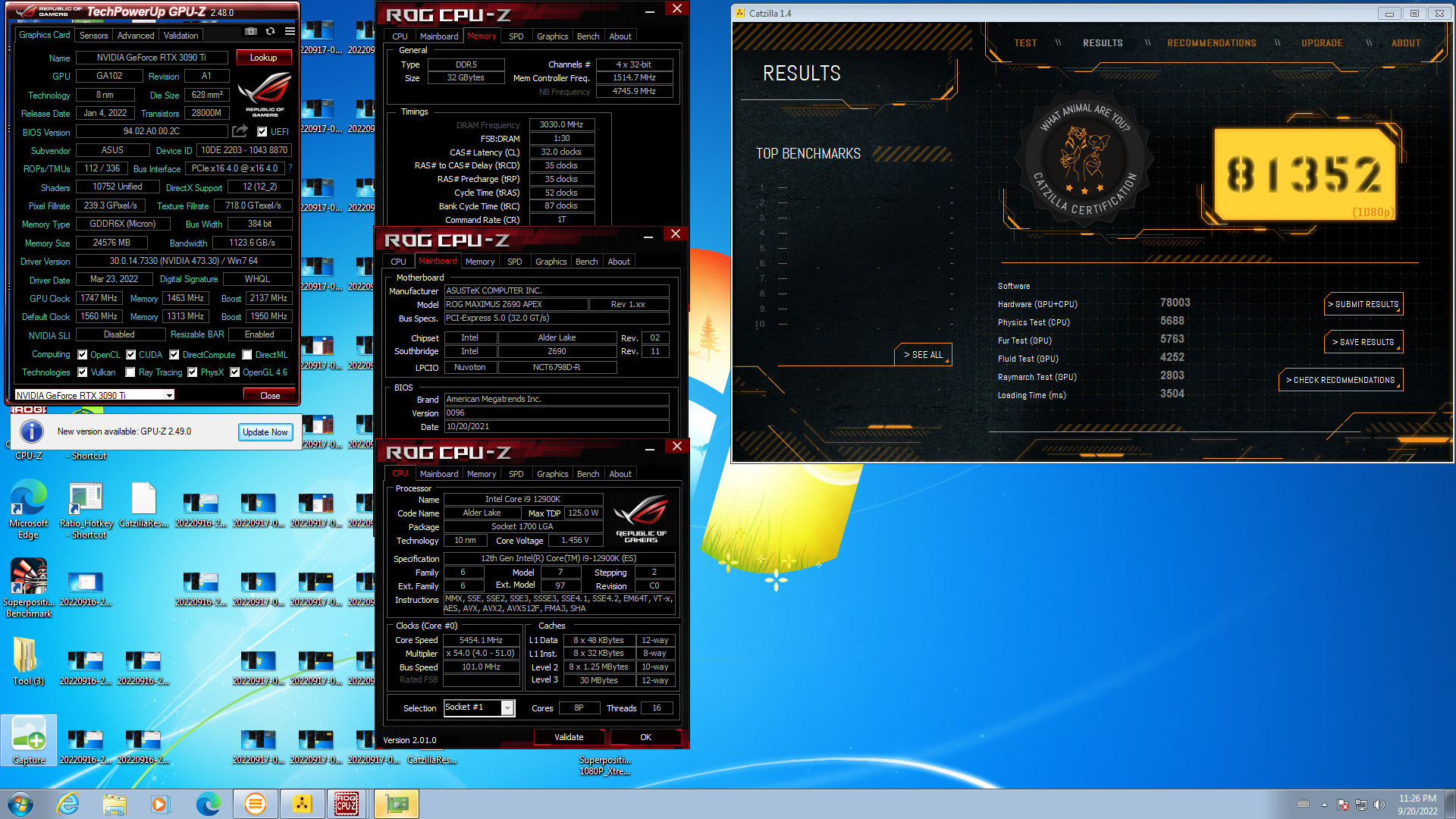
Task: Open Validation tab in GPU-Z
Action: [180, 35]
